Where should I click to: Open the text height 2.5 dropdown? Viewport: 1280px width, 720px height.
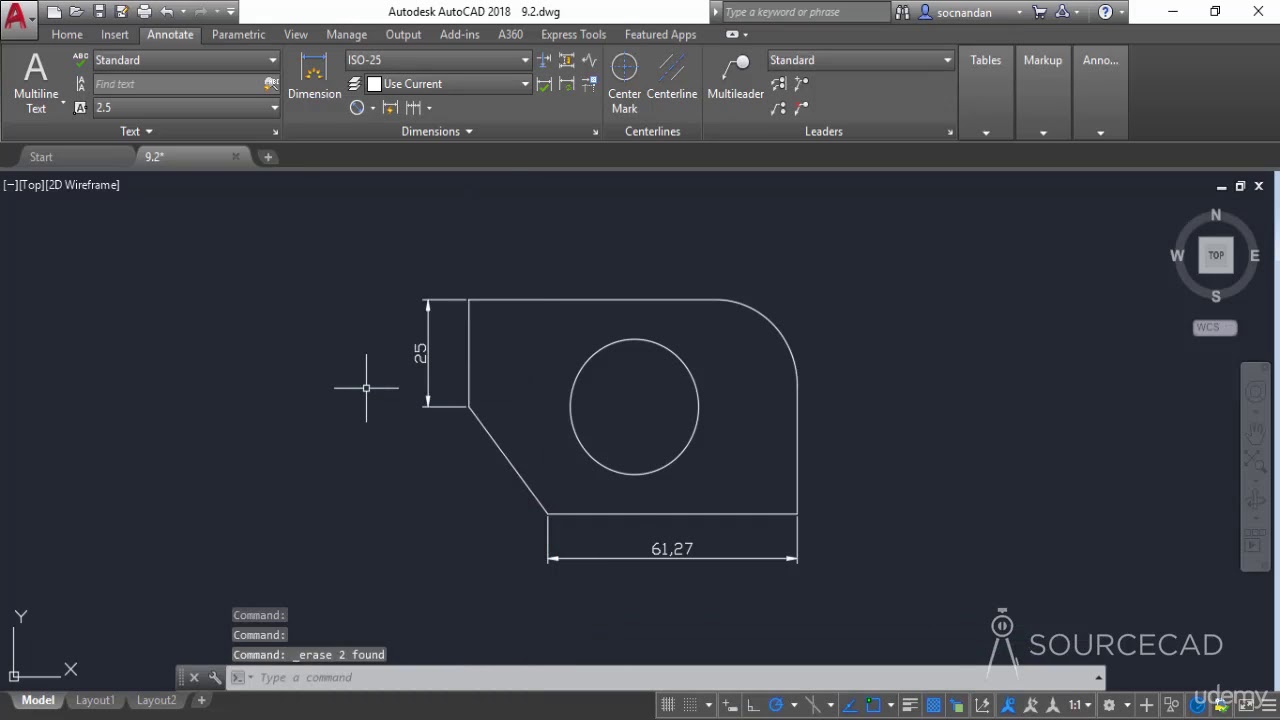(x=274, y=108)
